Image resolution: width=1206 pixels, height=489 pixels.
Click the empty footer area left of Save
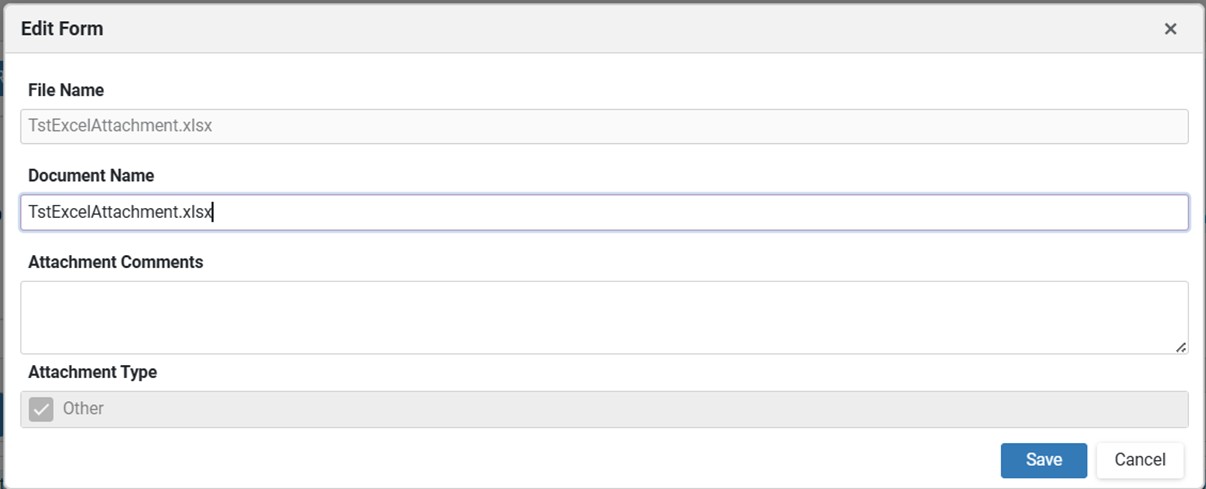500,460
